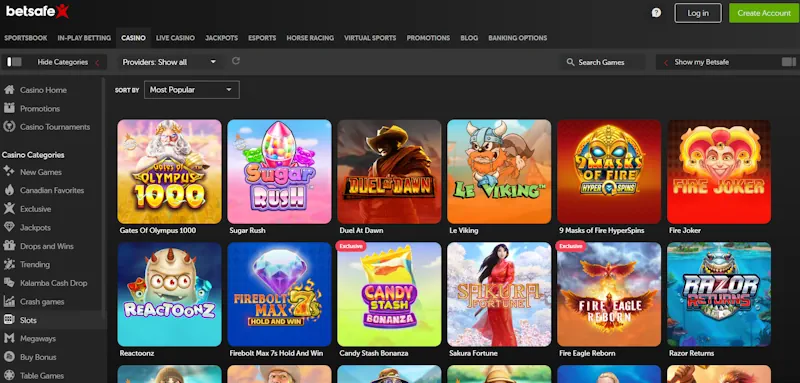Click the Table Games icon
The height and width of the screenshot is (383, 800).
tap(9, 375)
